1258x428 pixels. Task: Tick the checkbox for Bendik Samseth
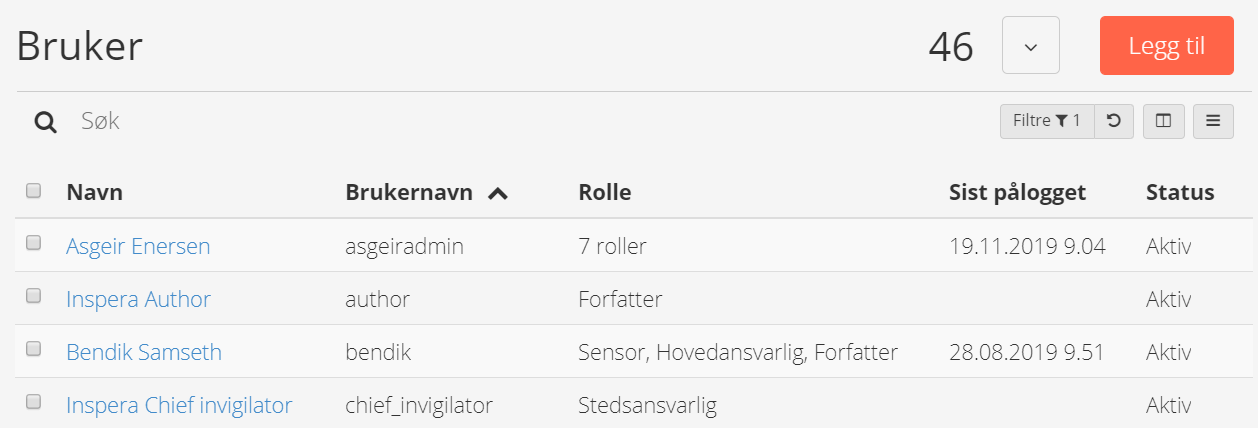[x=33, y=349]
